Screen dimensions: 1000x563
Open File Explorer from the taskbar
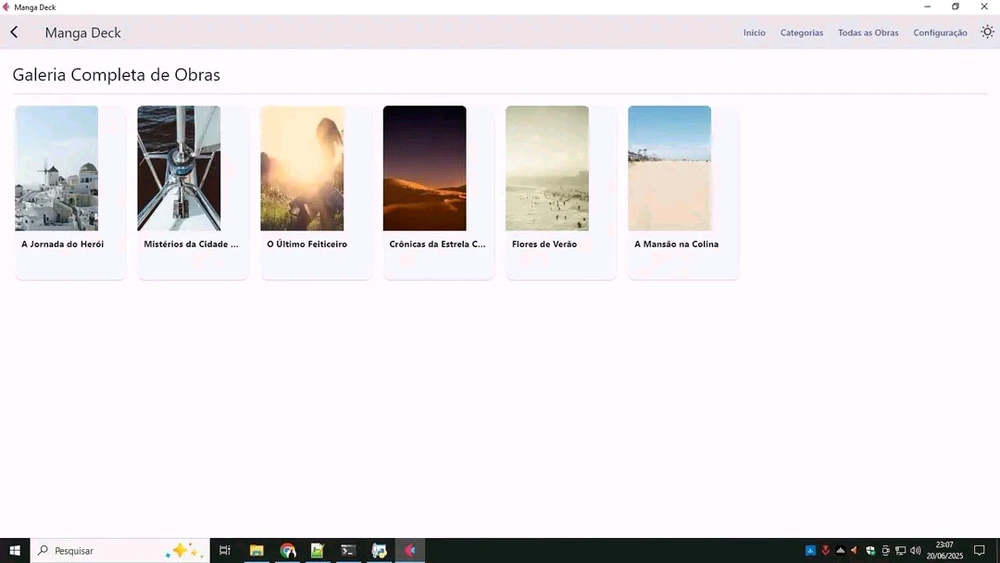pyautogui.click(x=257, y=550)
